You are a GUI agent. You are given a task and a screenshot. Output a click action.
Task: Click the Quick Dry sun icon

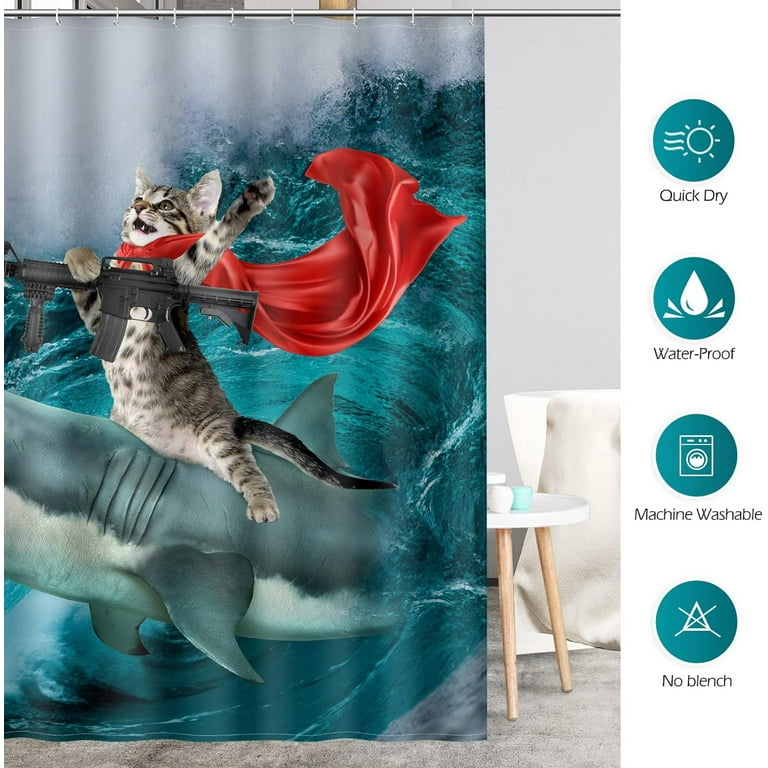pos(693,140)
